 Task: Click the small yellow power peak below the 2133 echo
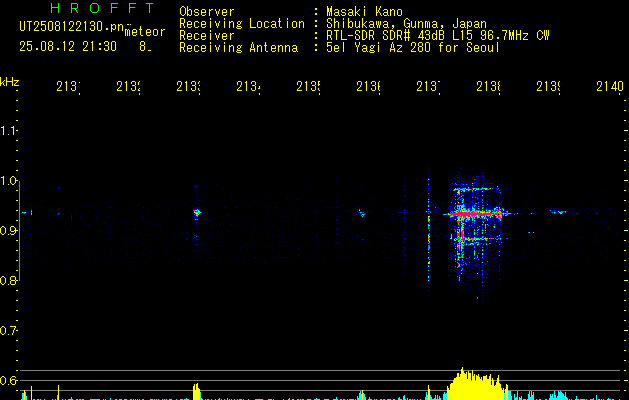coord(196,391)
